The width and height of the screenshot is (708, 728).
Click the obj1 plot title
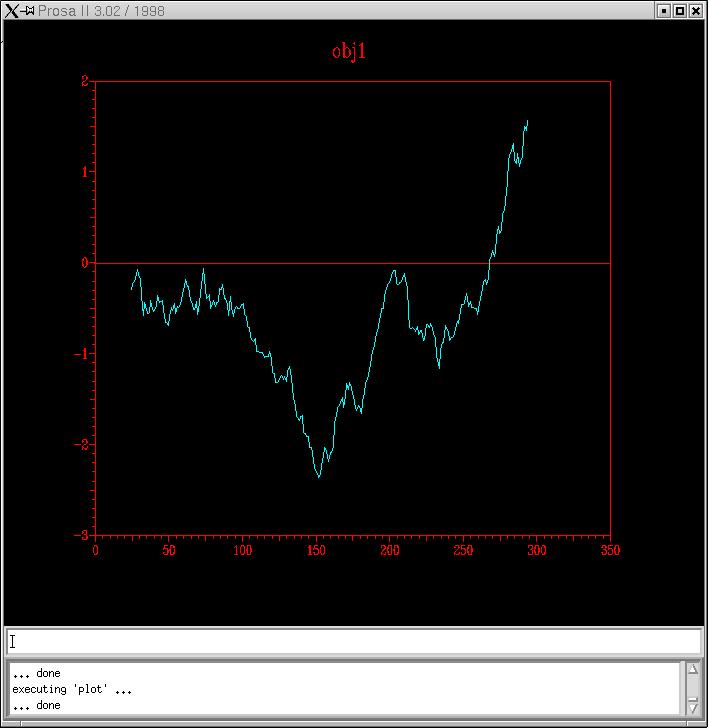pos(349,51)
